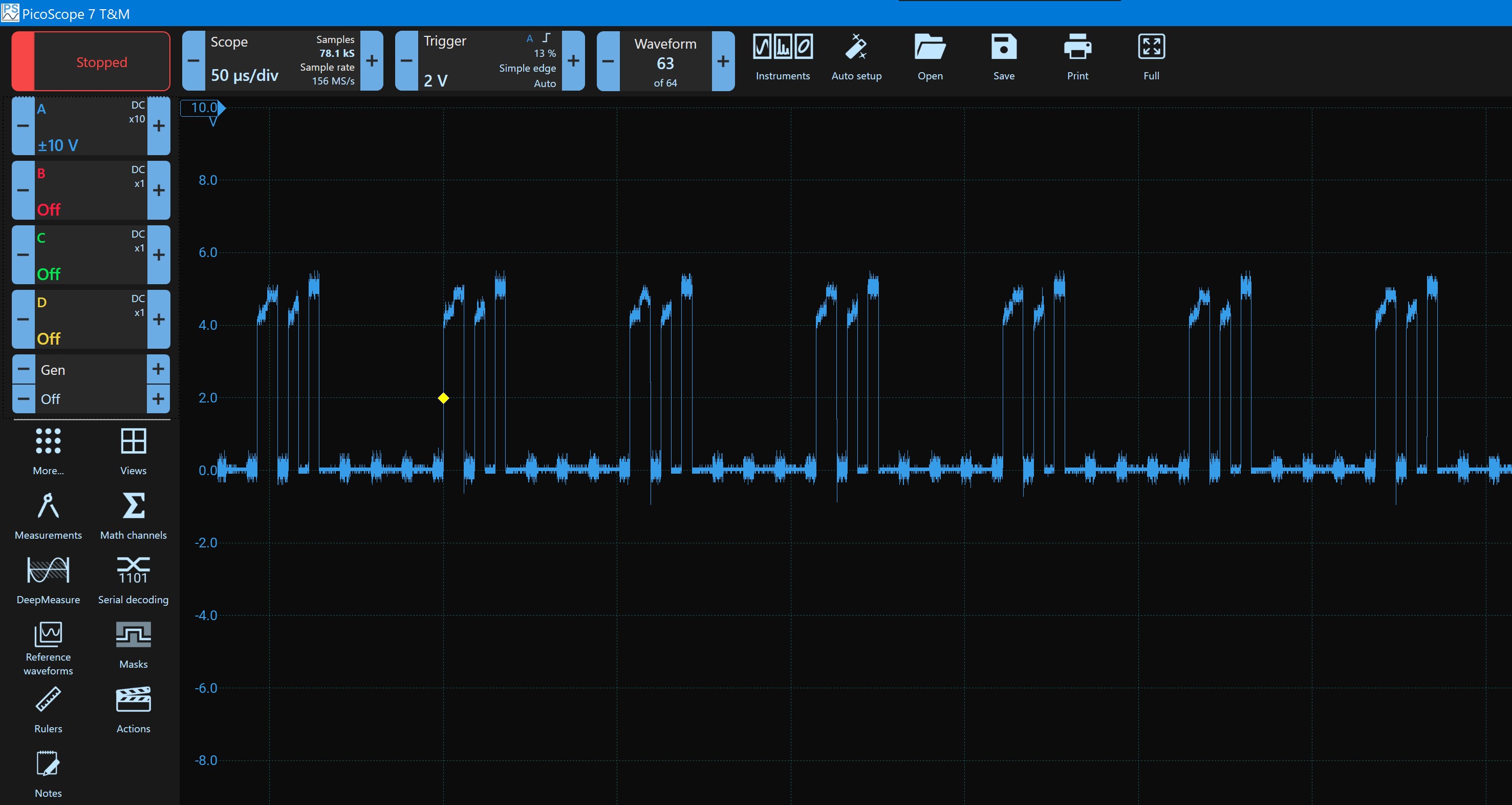
Task: Print the scope view
Action: coord(1077,57)
